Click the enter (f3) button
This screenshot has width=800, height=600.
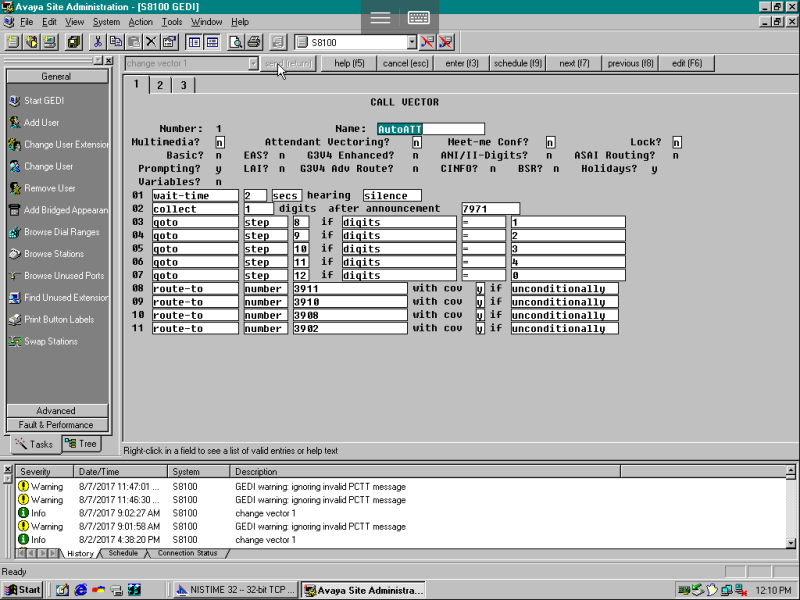coord(462,64)
